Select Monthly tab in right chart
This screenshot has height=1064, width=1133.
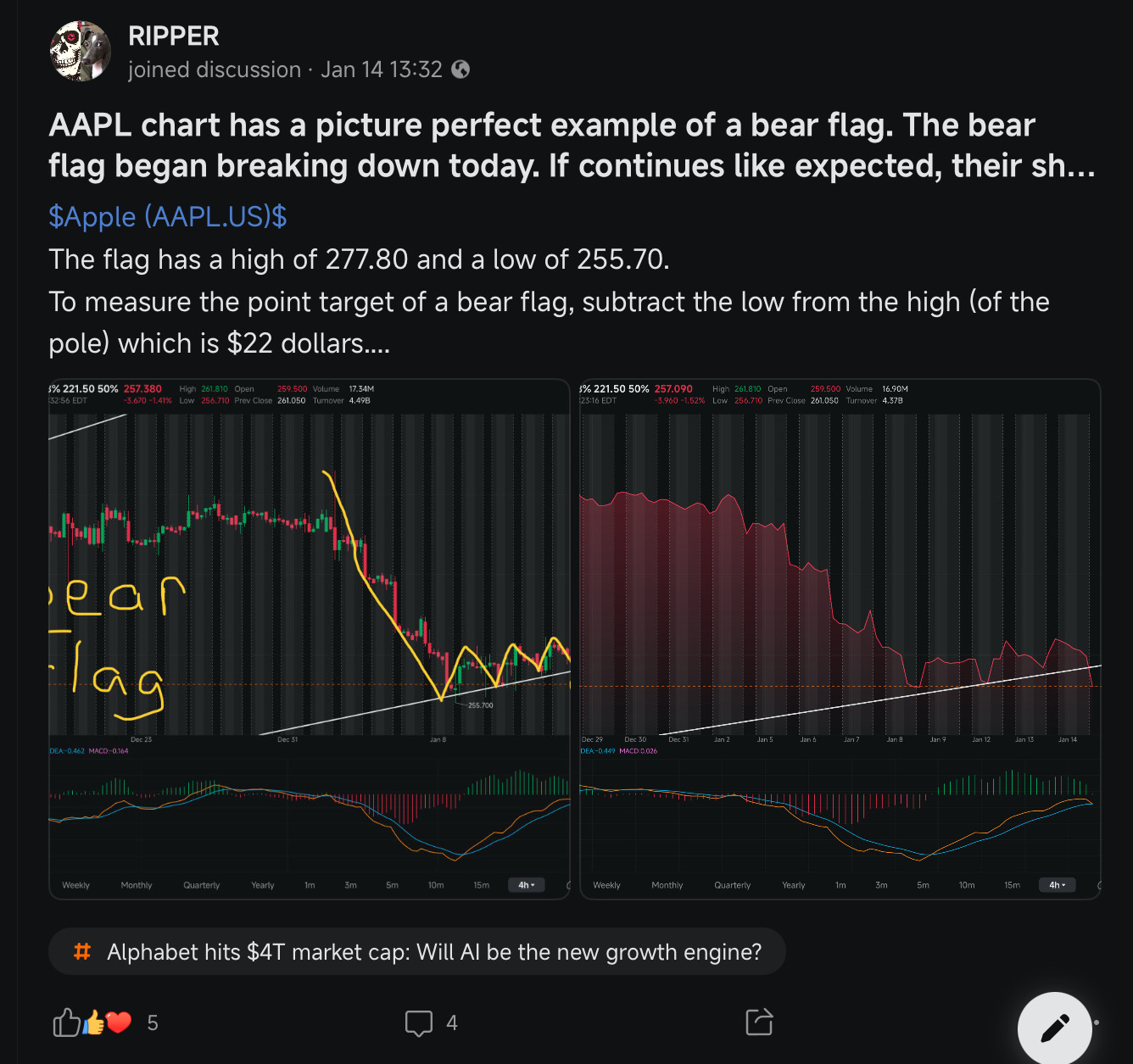(667, 885)
